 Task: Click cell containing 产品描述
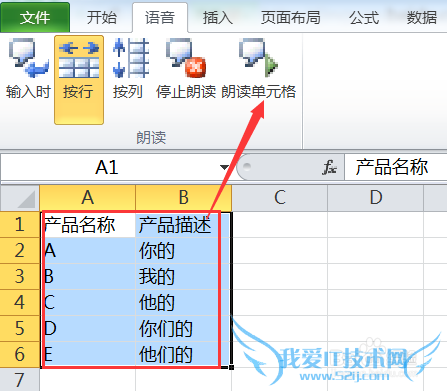point(184,224)
